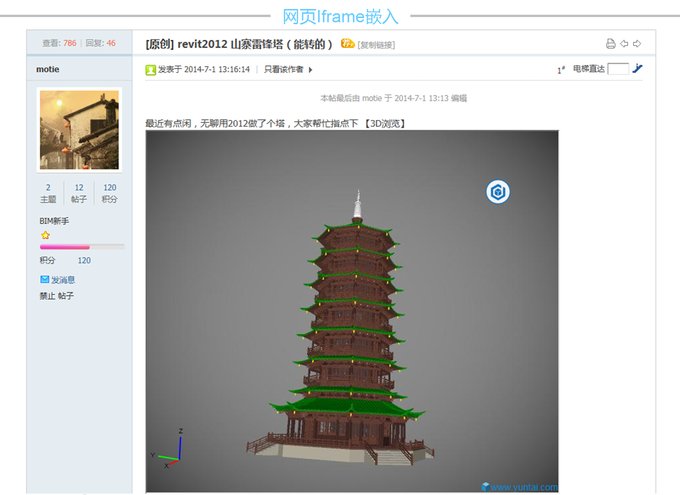Go to previous thread arrow icon

(624, 44)
